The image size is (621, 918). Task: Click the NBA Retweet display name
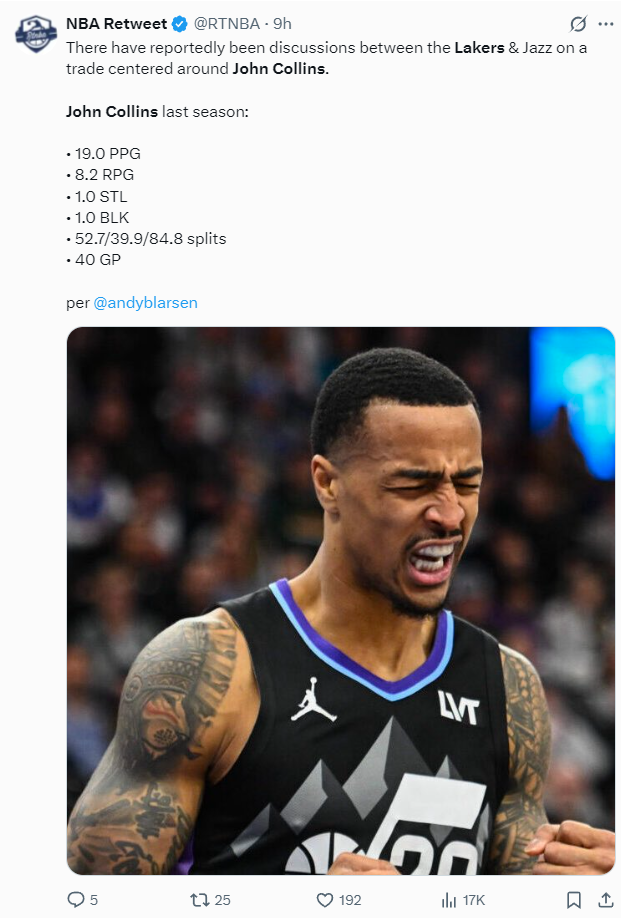[x=116, y=23]
